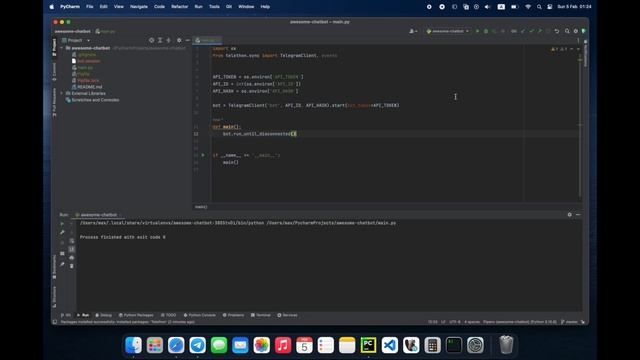Select Pipfile.lock in project tree
The width and height of the screenshot is (640, 360).
tap(85, 80)
